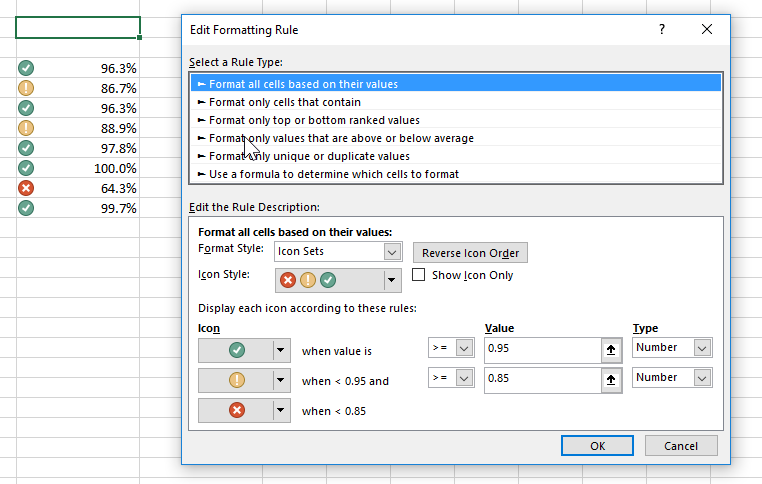762x484 pixels.
Task: Click the green check icon beside 100.0%
Action: point(26,168)
